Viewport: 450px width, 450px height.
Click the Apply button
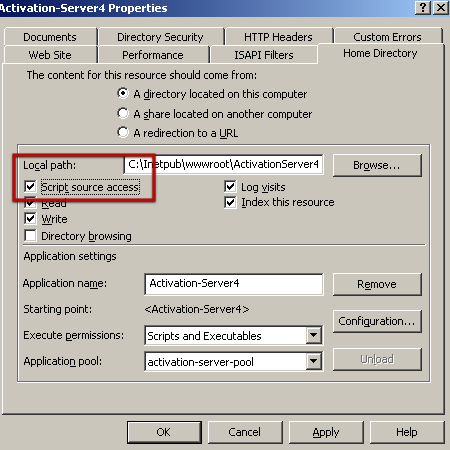[x=326, y=432]
